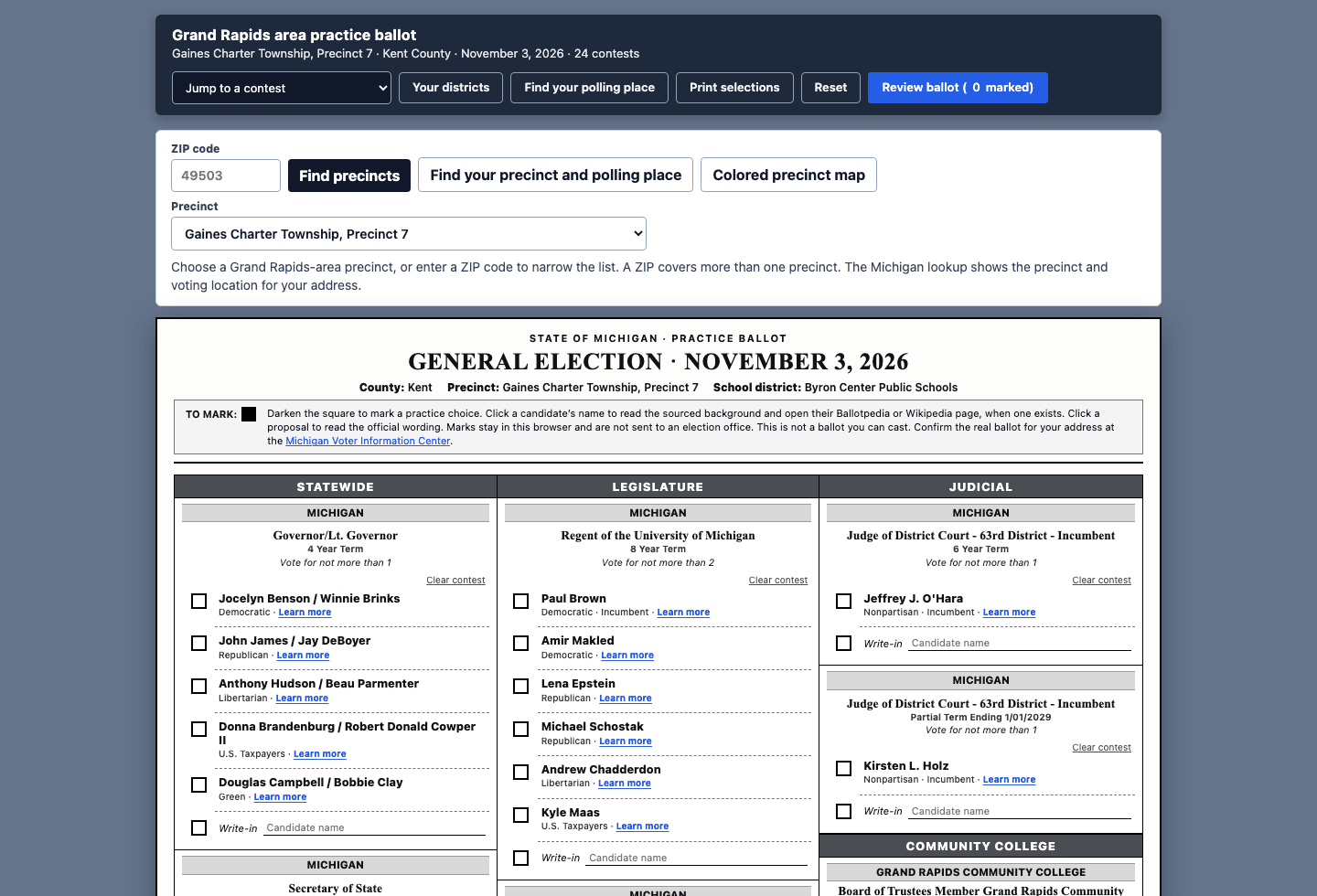
Task: Mark John James / Jay DeBoyer checkbox
Action: (x=198, y=644)
